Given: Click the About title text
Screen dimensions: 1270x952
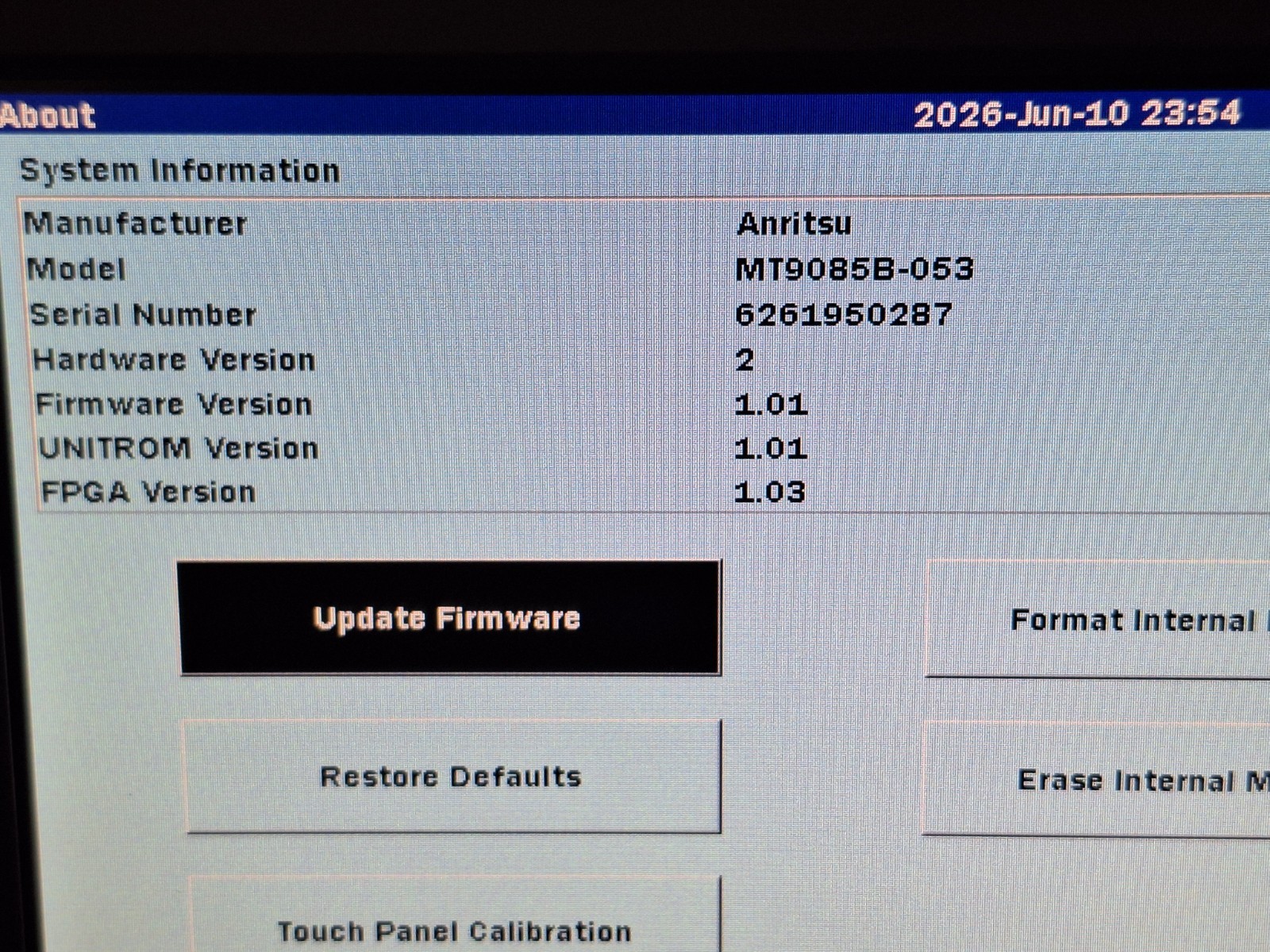Looking at the screenshot, I should point(48,116).
